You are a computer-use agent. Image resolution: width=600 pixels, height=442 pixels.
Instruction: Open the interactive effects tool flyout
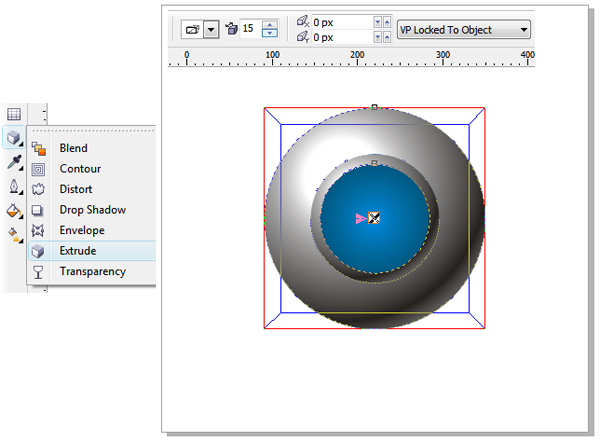click(x=14, y=137)
